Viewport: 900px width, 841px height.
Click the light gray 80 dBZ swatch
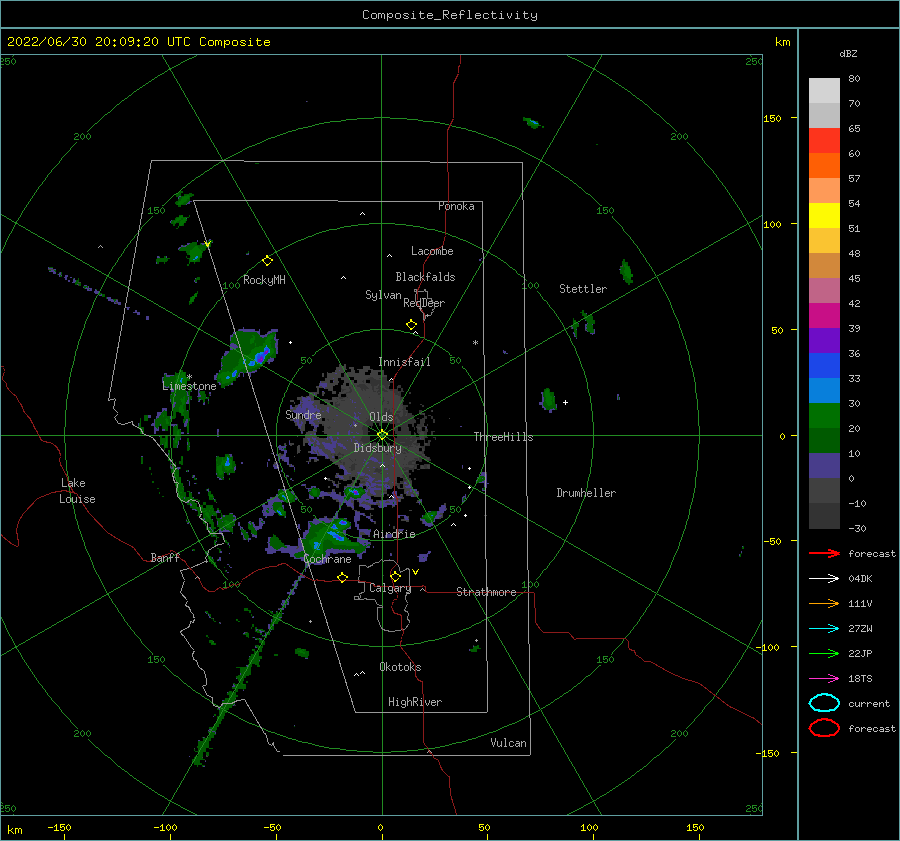pyautogui.click(x=824, y=90)
